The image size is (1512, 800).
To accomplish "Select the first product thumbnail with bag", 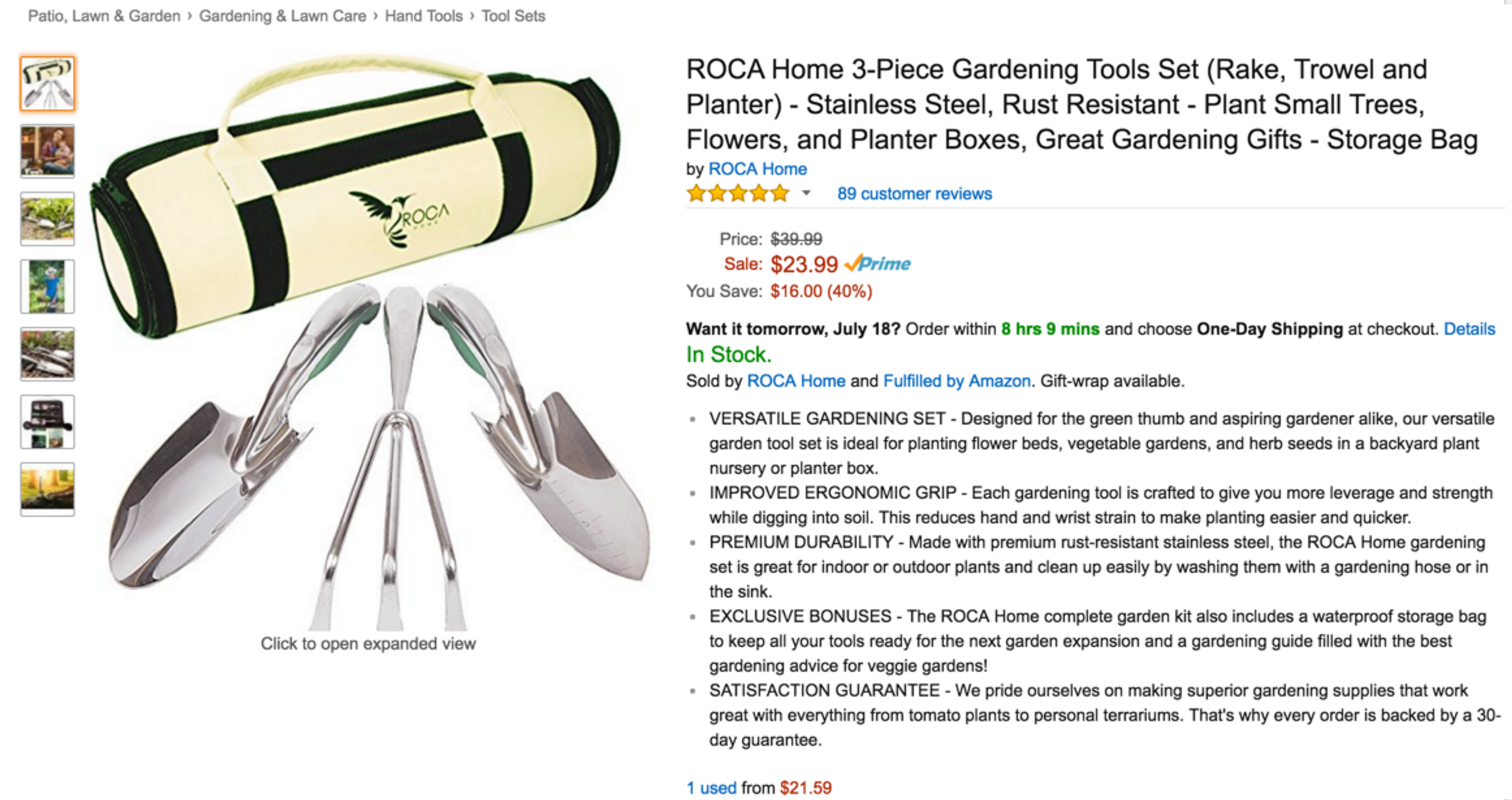I will (x=48, y=84).
